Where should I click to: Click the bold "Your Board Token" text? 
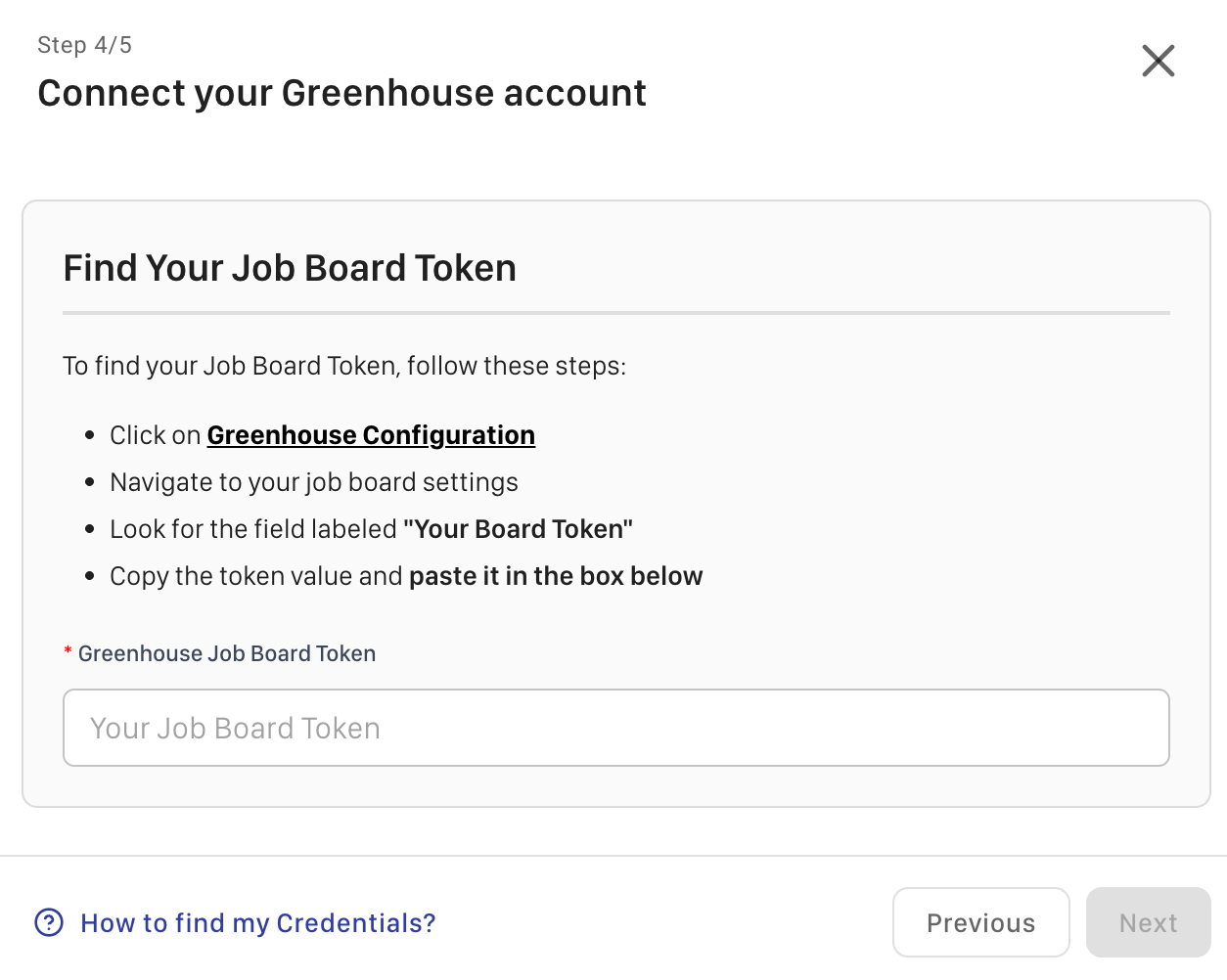(518, 529)
